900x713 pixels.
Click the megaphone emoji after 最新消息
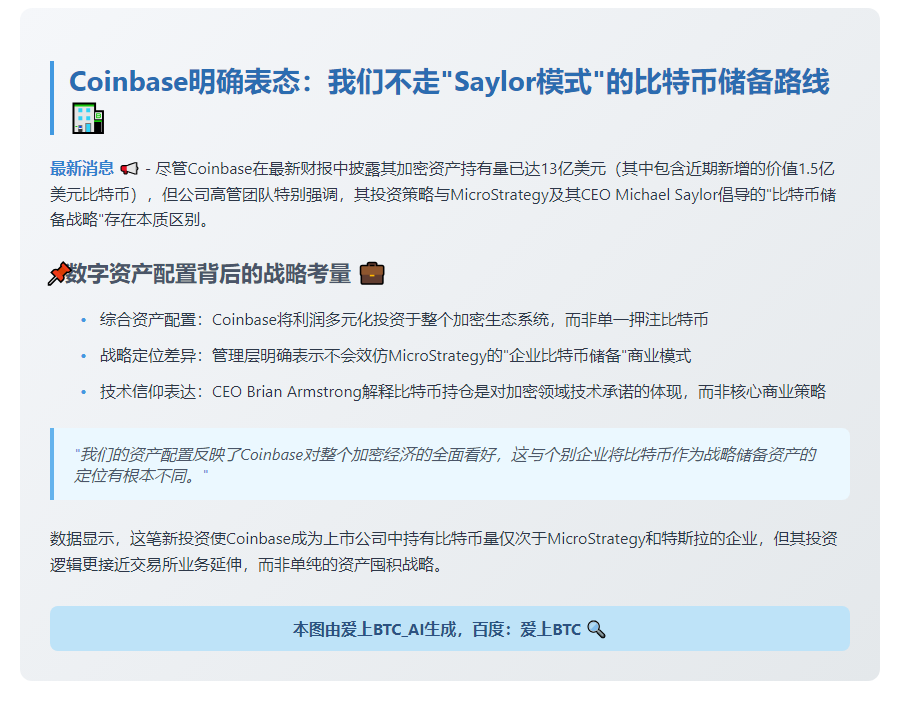[129, 168]
